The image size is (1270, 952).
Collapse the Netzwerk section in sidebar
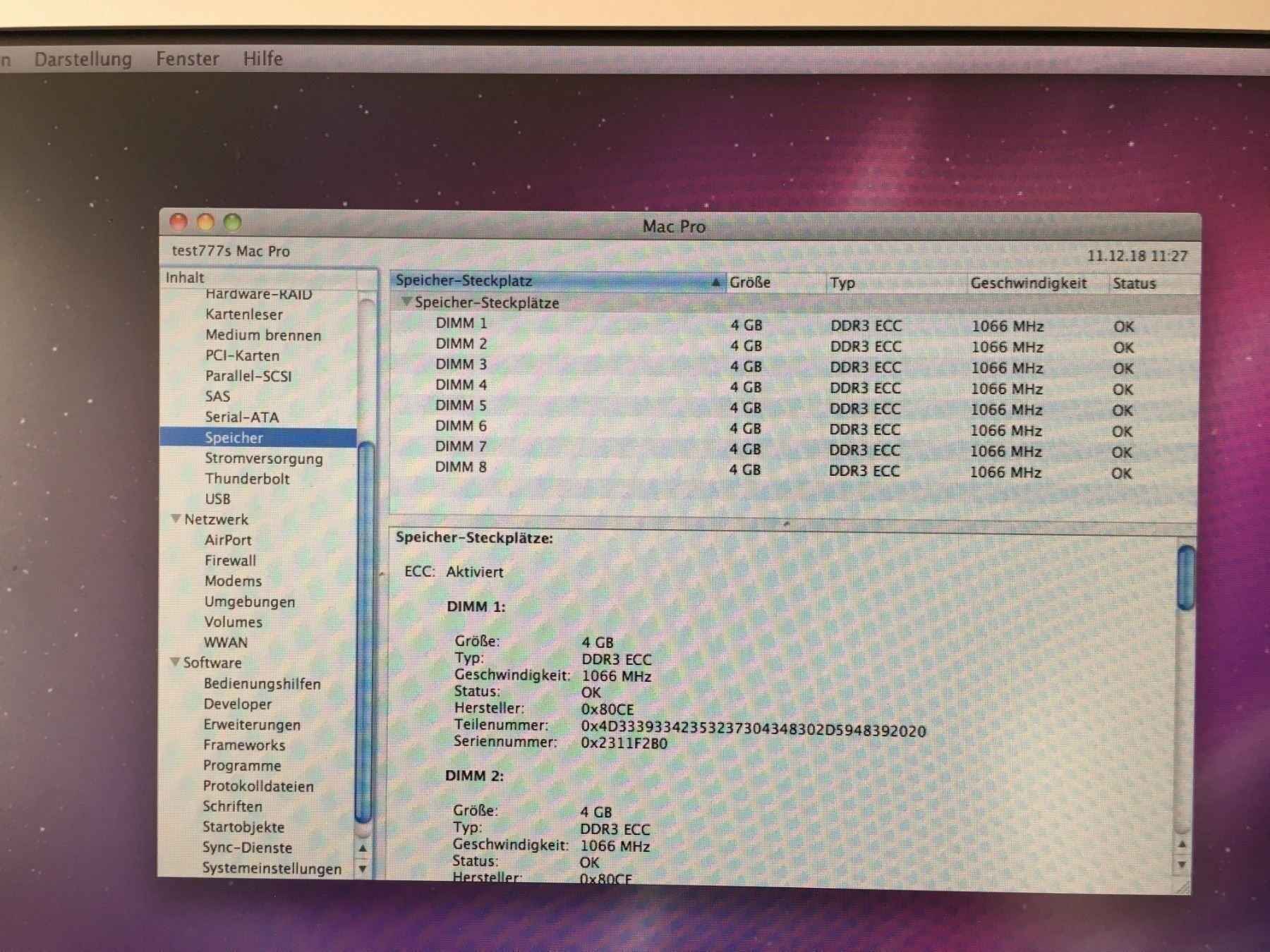(x=176, y=518)
